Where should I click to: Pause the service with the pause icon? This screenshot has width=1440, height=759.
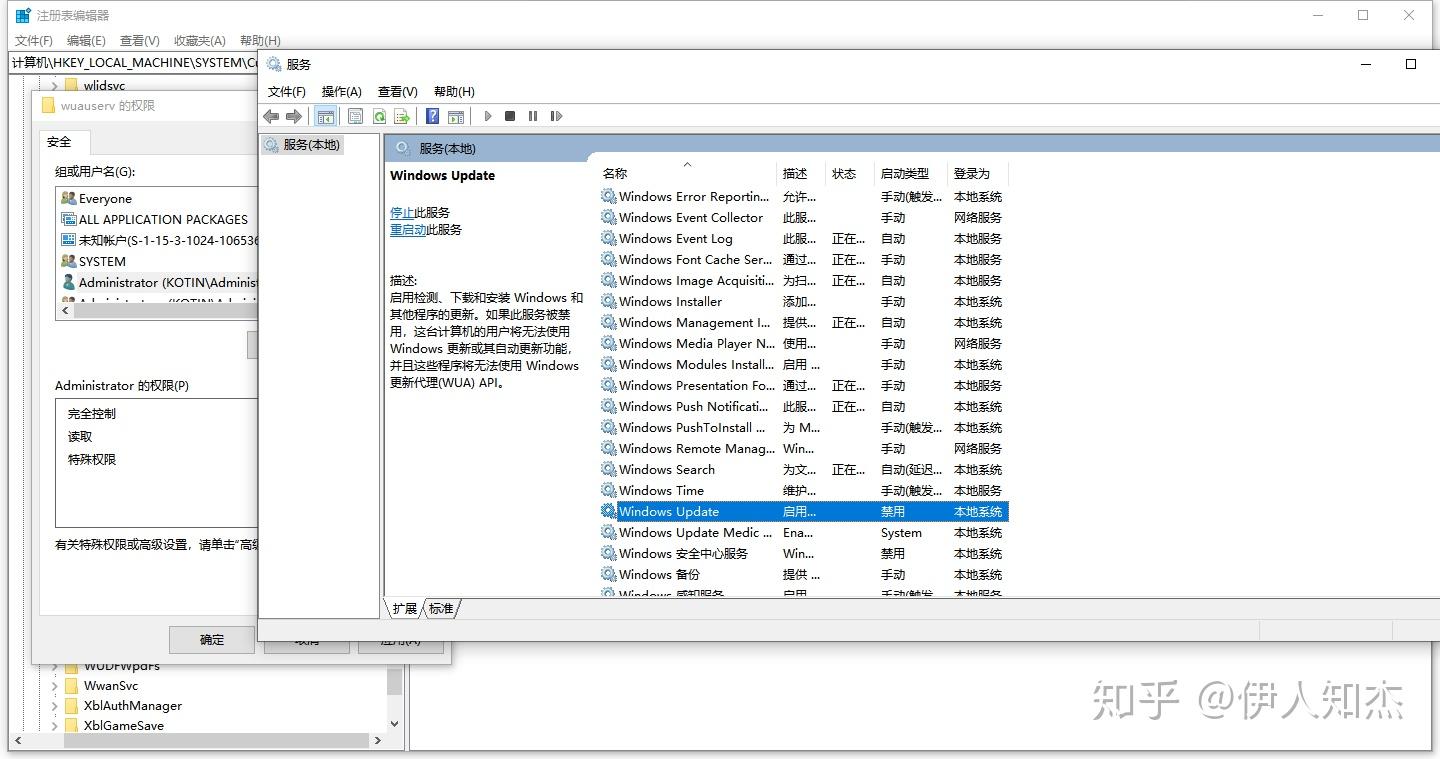[x=533, y=116]
